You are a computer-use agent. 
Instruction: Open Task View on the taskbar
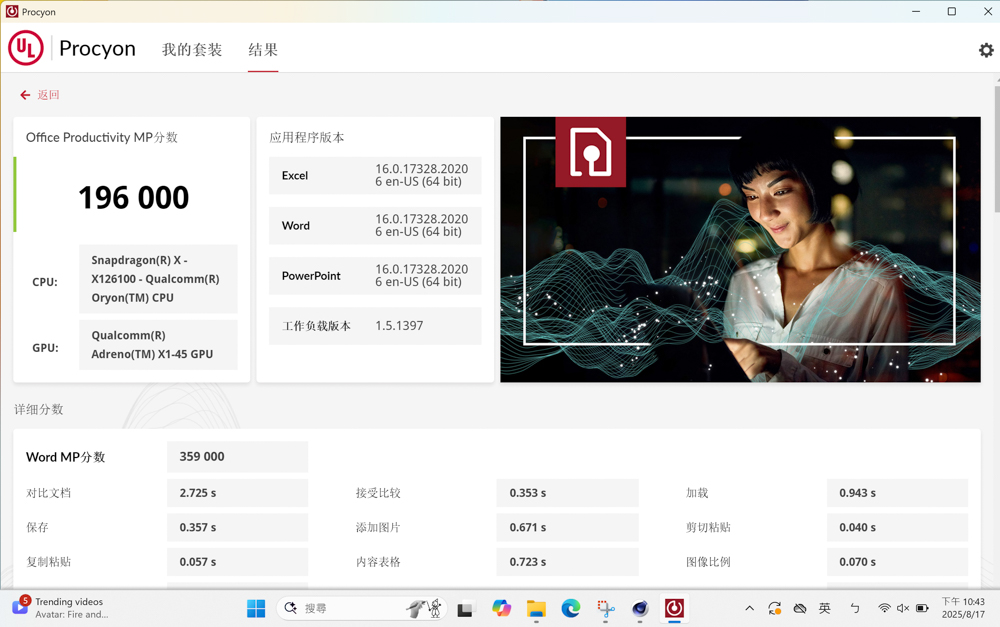click(x=465, y=609)
